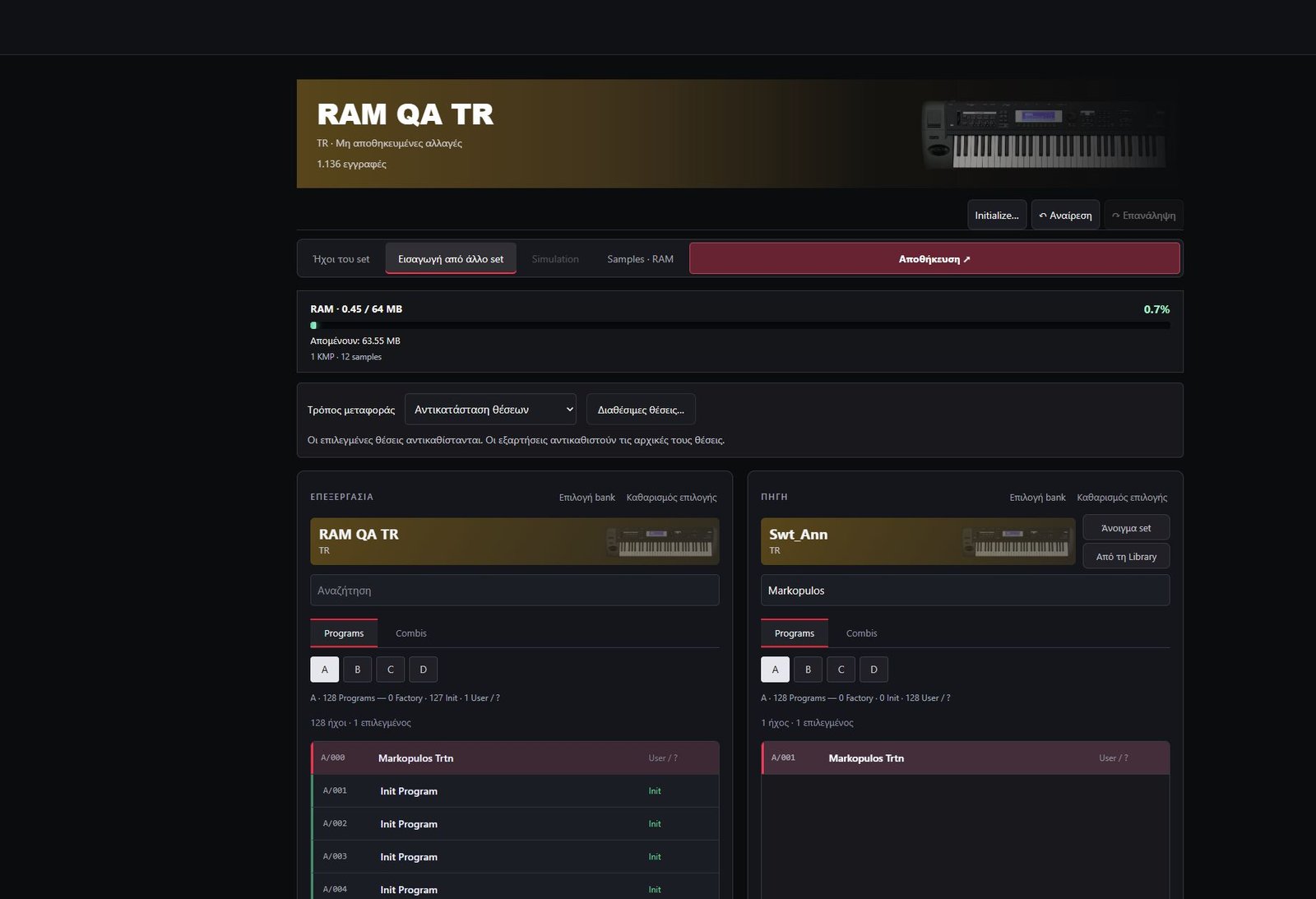Viewport: 1316px width, 899px height.
Task: Open the Τρόπος μεταφοράς dropdown
Action: coord(490,410)
